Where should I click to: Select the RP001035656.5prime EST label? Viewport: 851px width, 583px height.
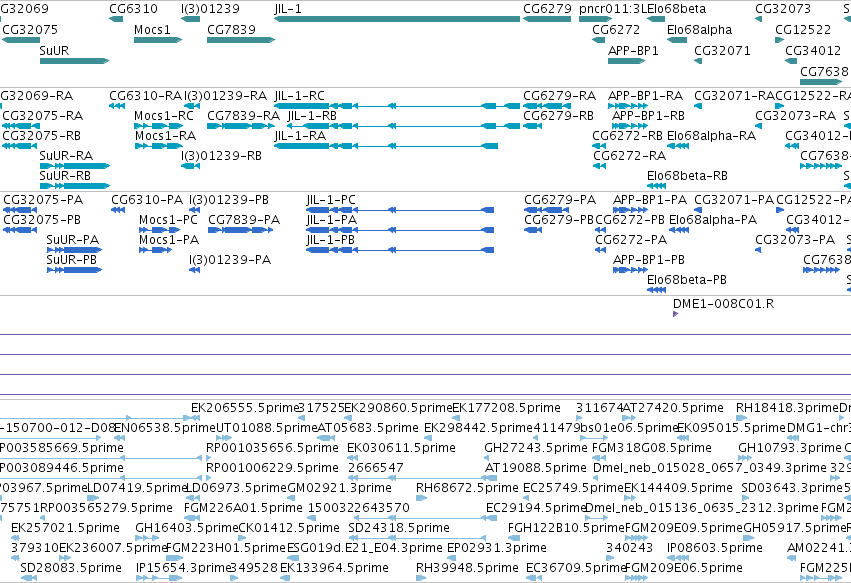click(272, 448)
